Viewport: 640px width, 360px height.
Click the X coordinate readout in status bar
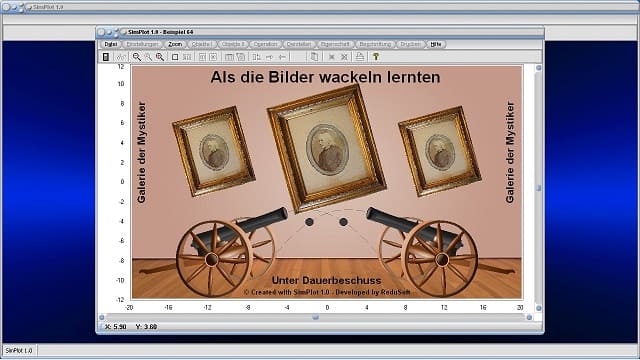(x=116, y=327)
